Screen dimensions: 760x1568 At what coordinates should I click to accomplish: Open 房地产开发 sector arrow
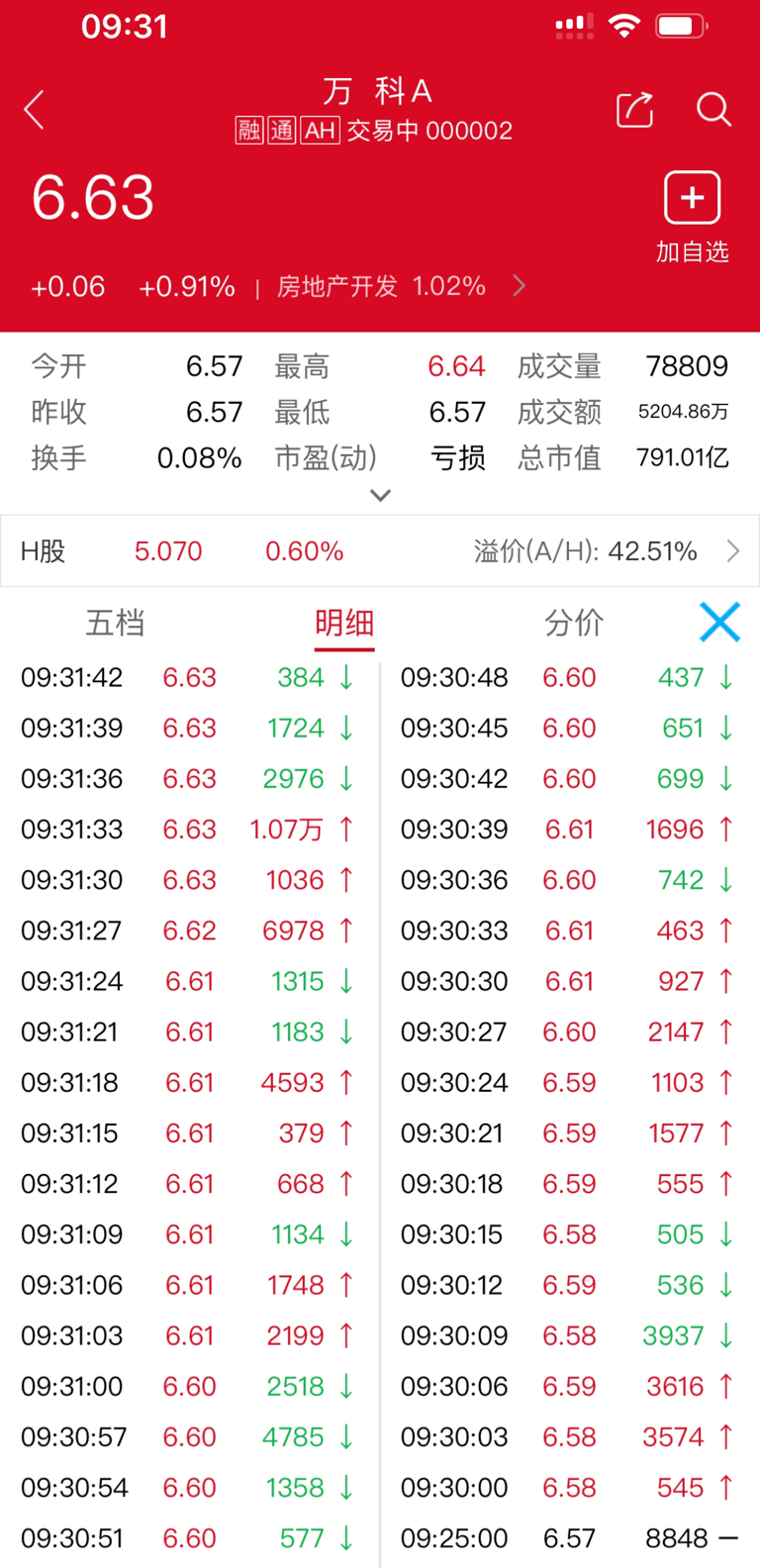tap(519, 286)
